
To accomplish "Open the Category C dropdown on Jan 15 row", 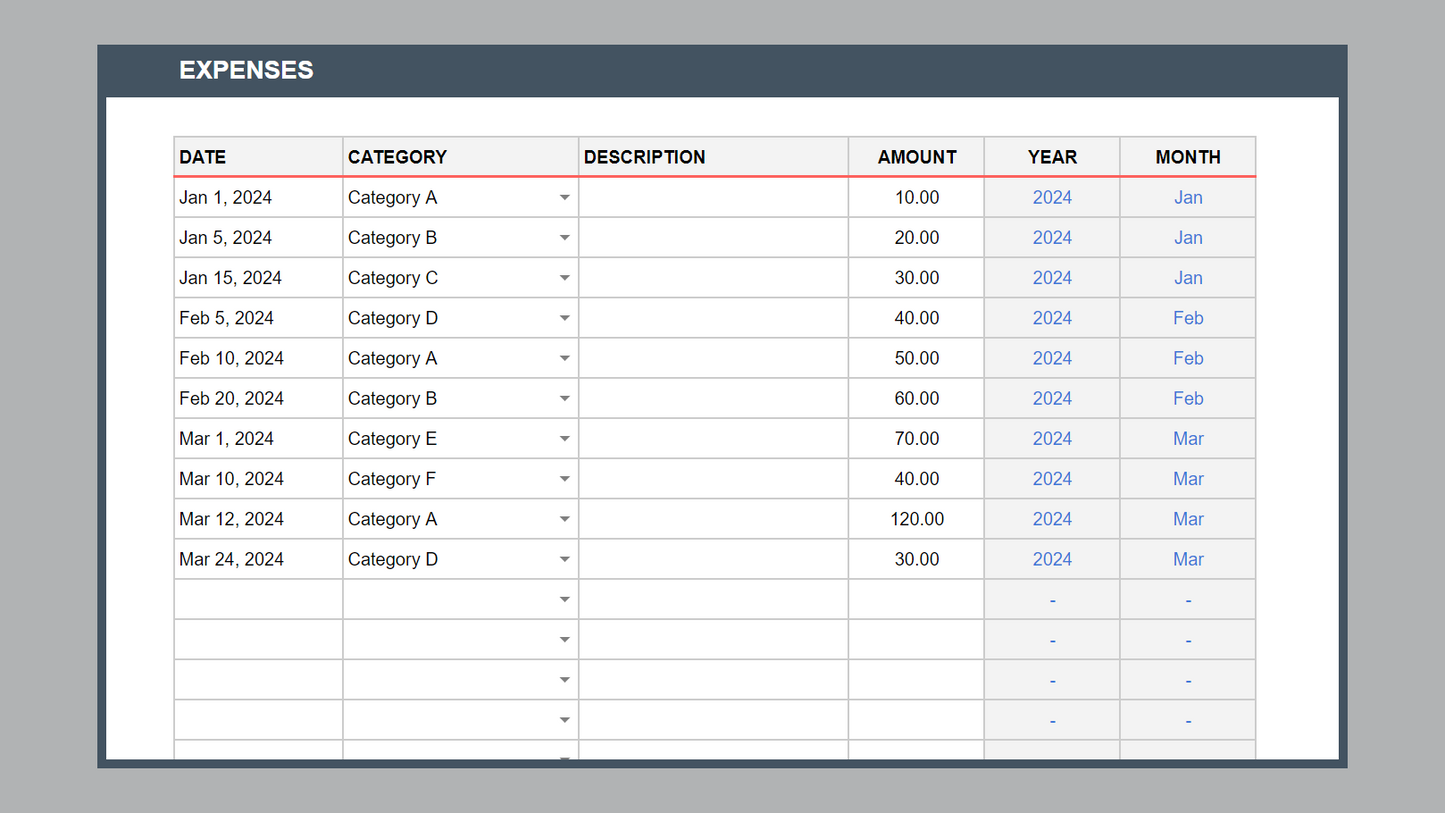I will (x=565, y=277).
